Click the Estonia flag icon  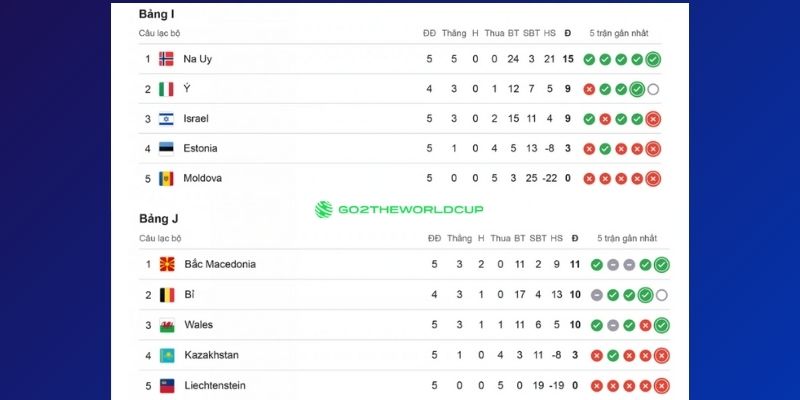pos(166,149)
